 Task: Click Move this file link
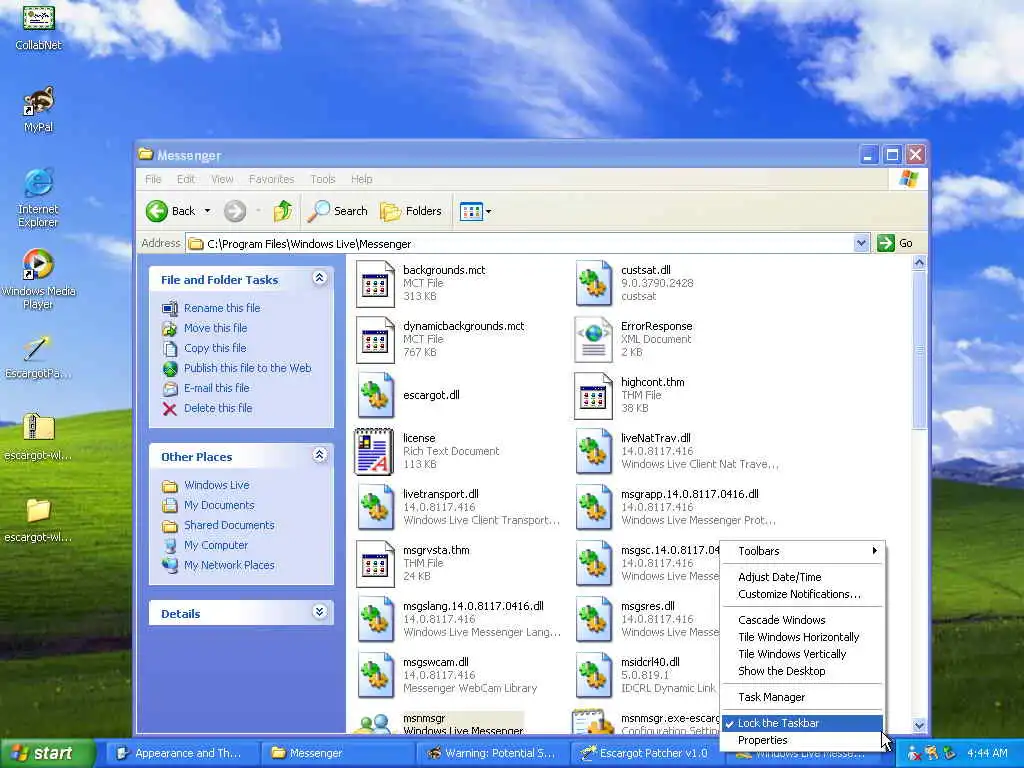pyautogui.click(x=216, y=328)
